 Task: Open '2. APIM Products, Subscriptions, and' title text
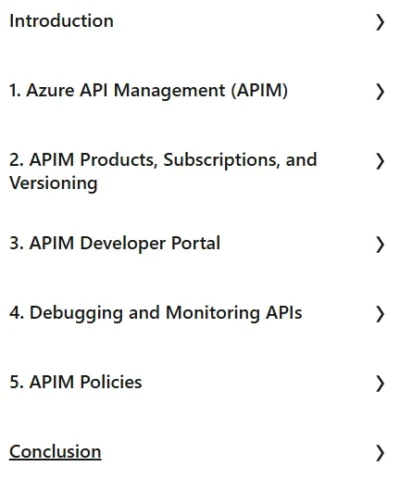(x=163, y=160)
